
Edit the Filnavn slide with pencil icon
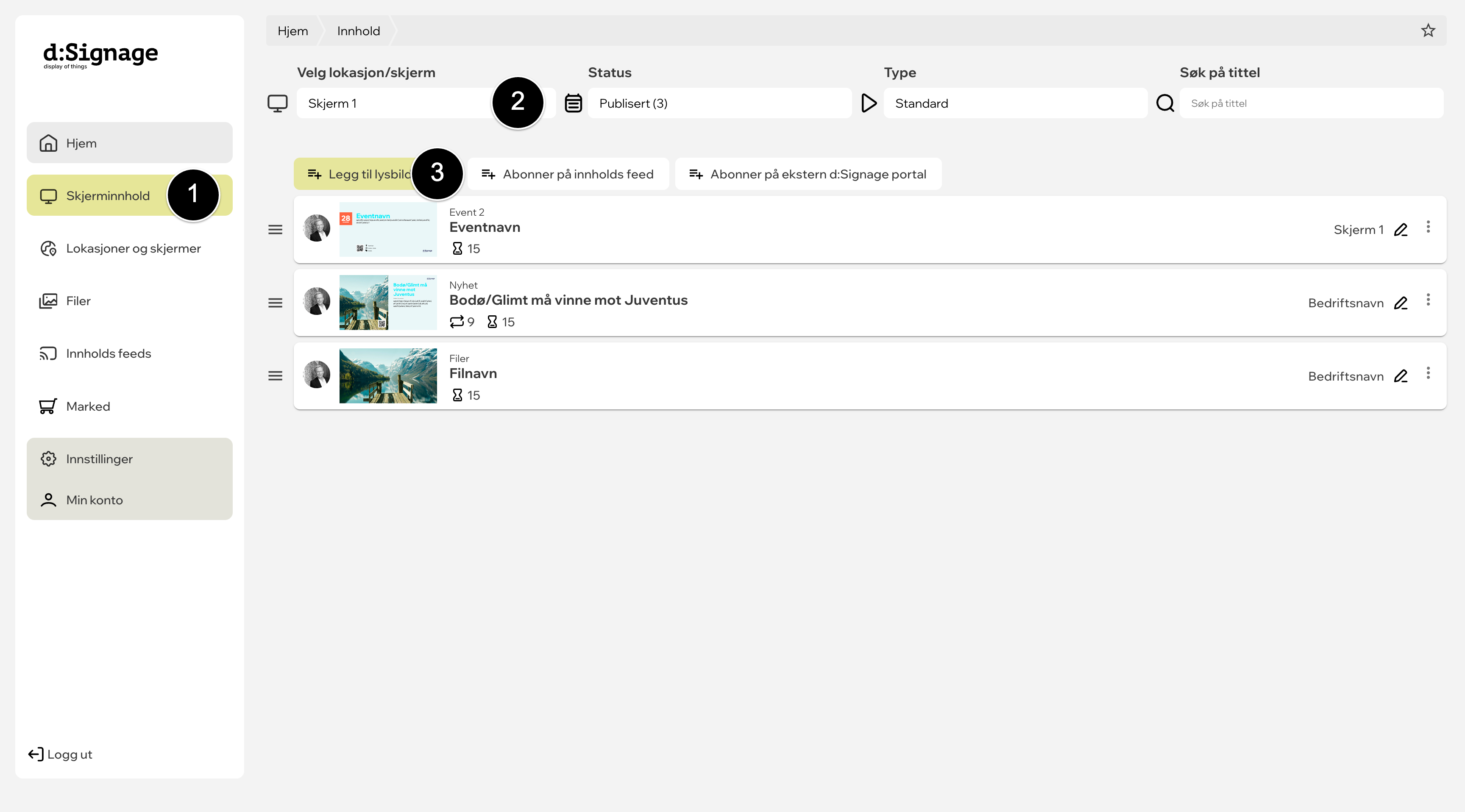tap(1401, 376)
